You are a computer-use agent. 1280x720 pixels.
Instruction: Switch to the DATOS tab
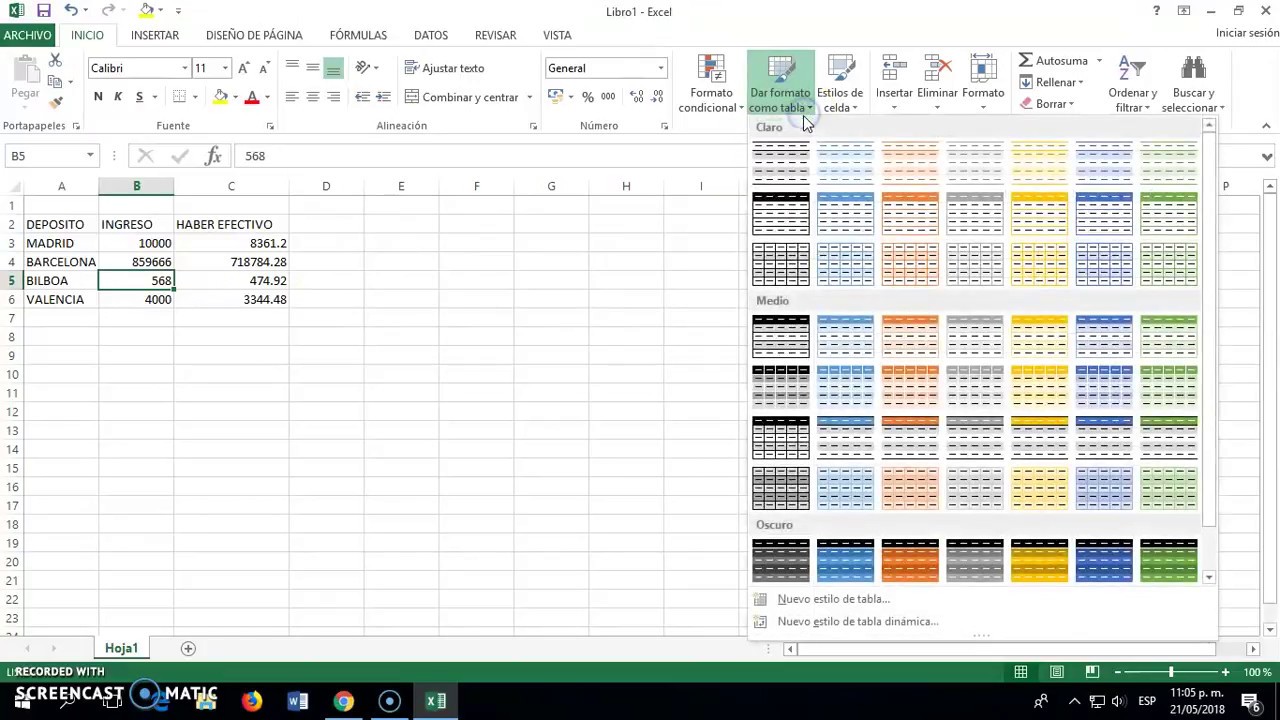[431, 35]
